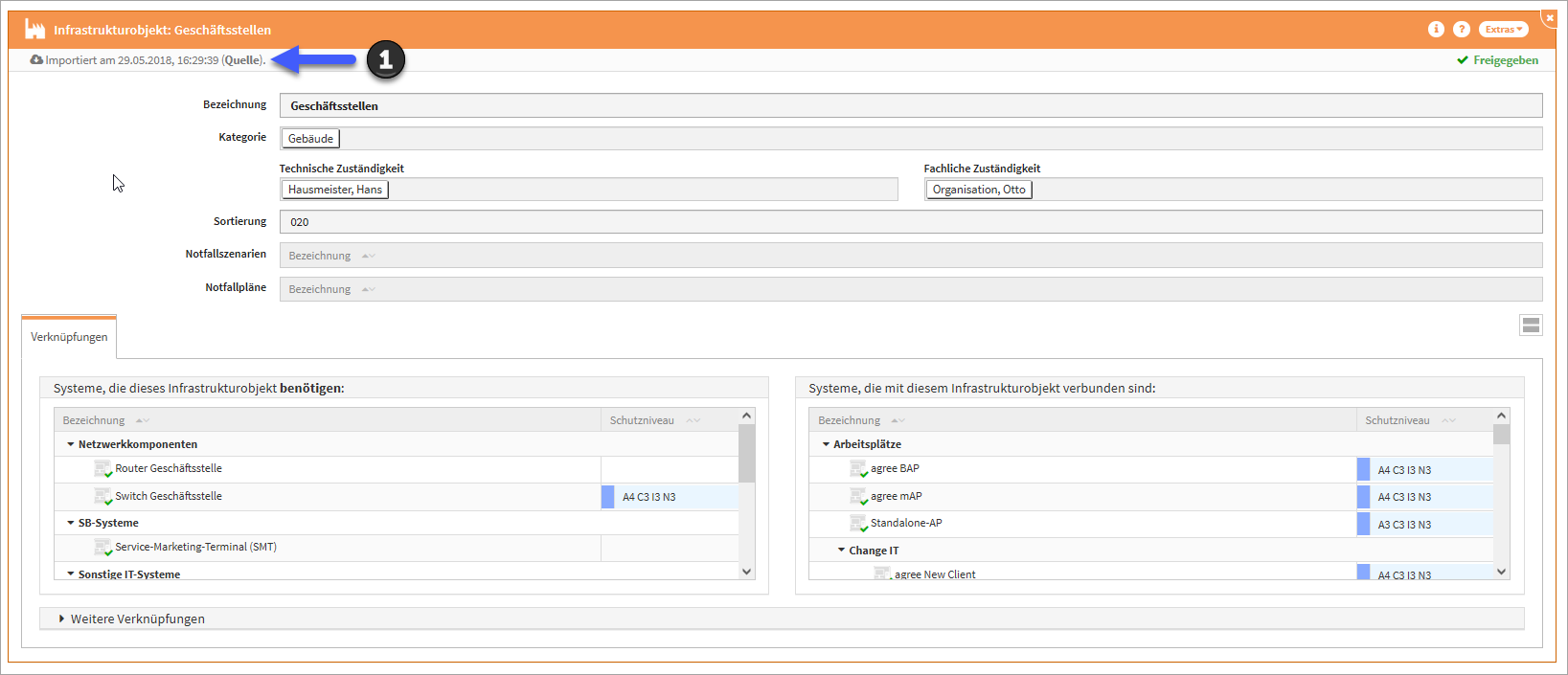Click the Organisation, Otto tag

978,190
